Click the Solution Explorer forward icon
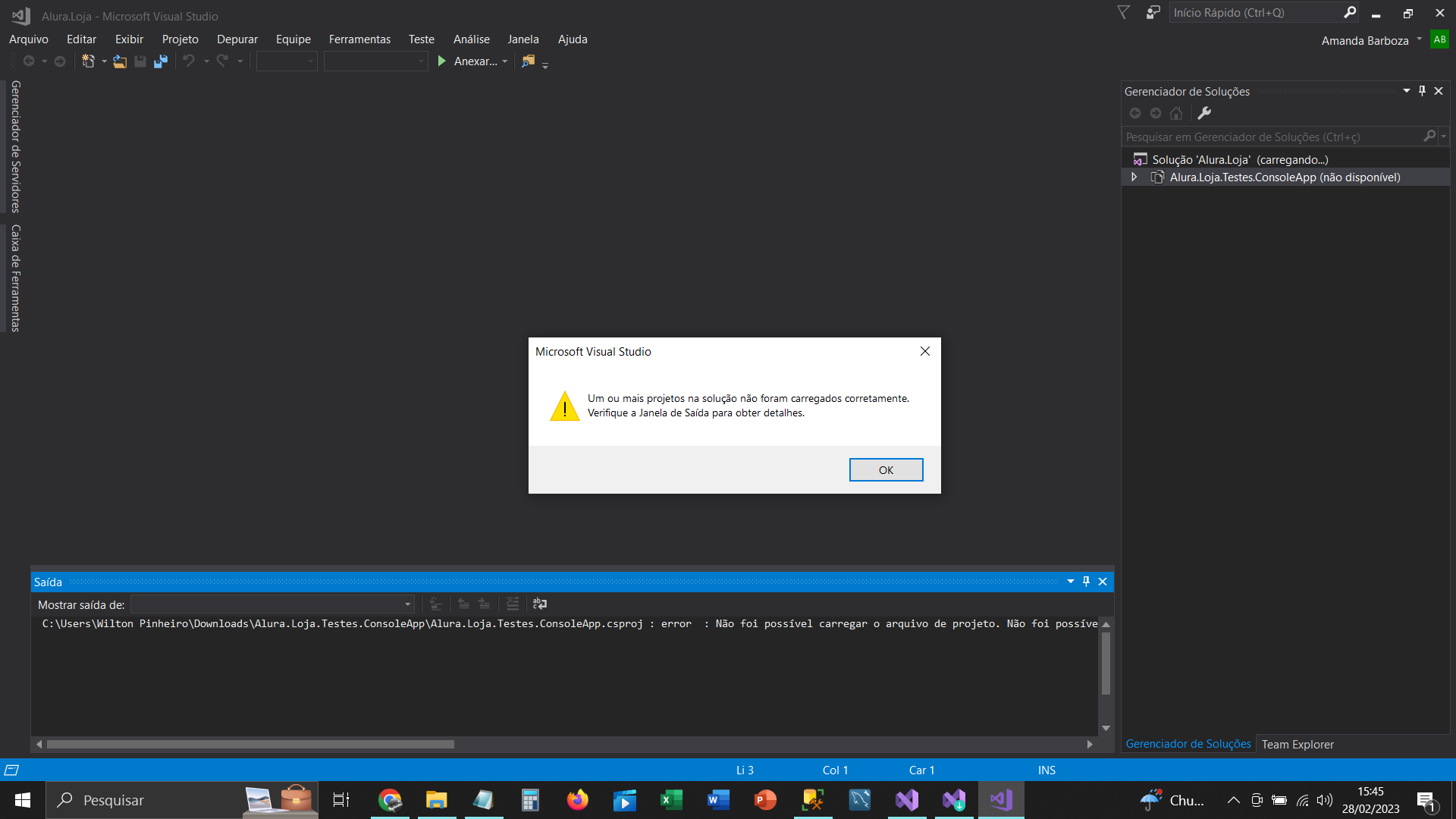Viewport: 1456px width, 819px height. tap(1156, 113)
